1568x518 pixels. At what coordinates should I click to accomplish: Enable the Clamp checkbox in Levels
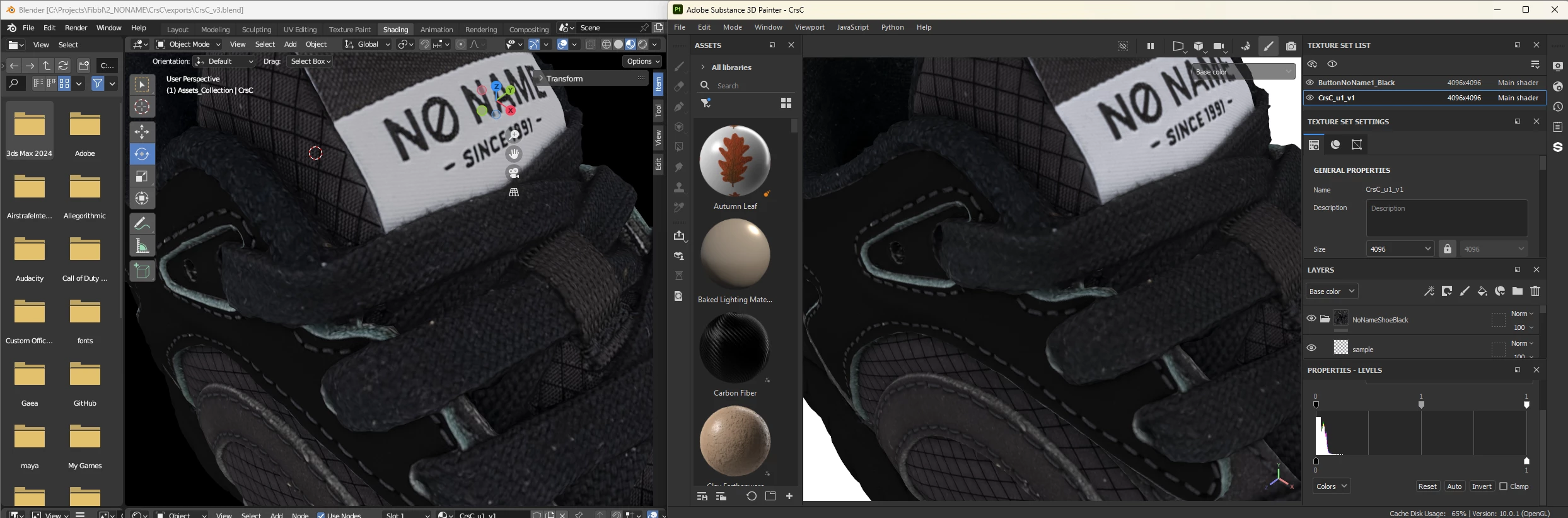coord(1504,486)
